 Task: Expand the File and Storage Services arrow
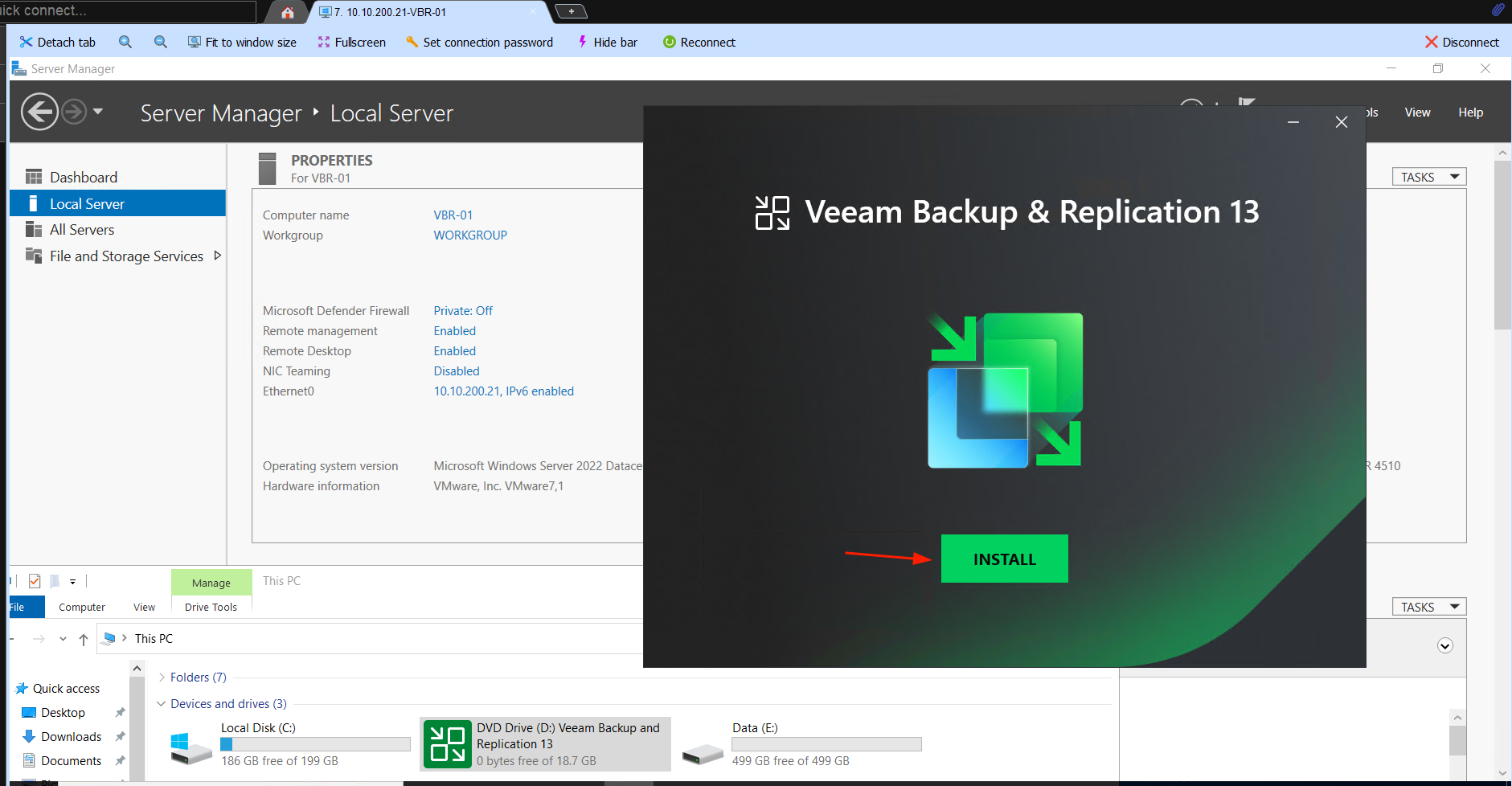point(217,256)
